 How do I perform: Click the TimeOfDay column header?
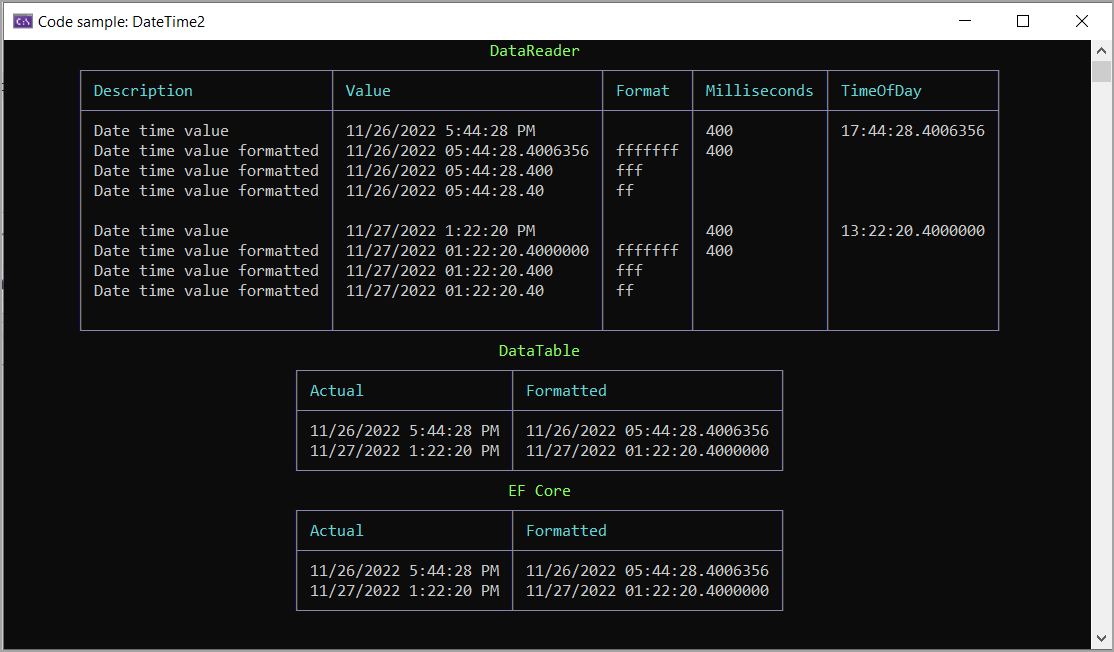pyautogui.click(x=881, y=91)
